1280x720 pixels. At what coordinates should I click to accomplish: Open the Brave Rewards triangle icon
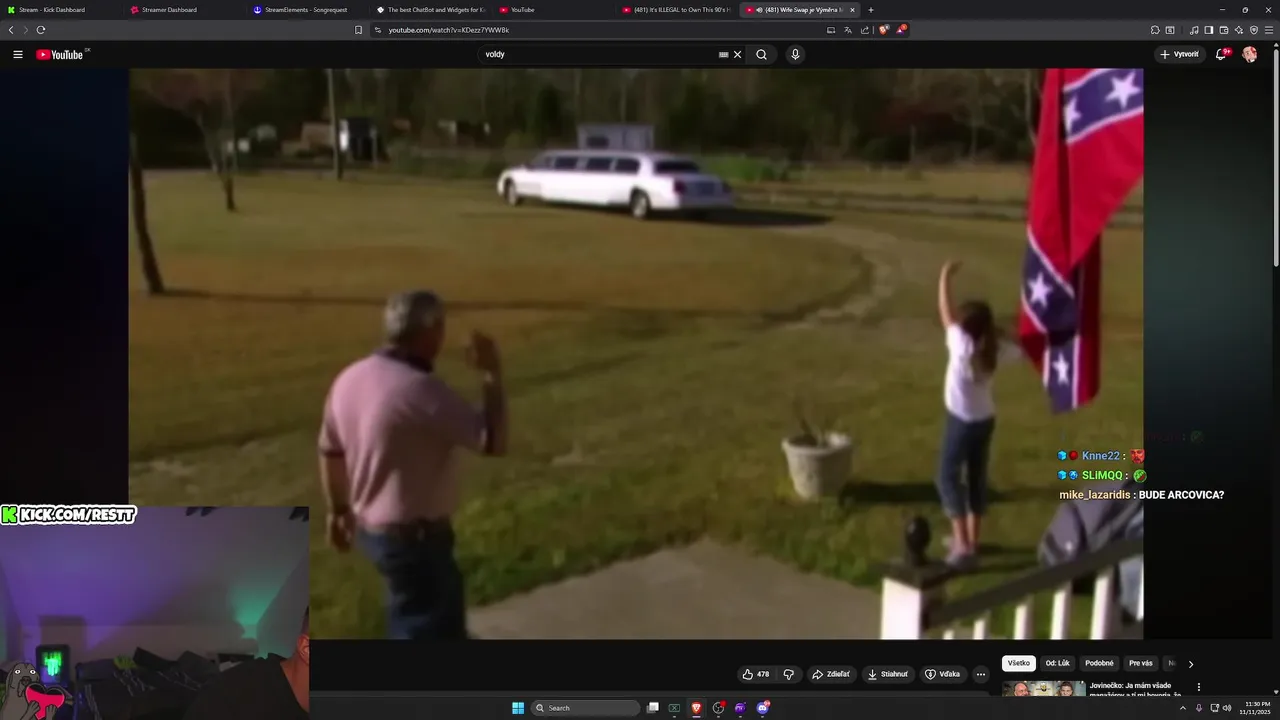click(x=900, y=30)
